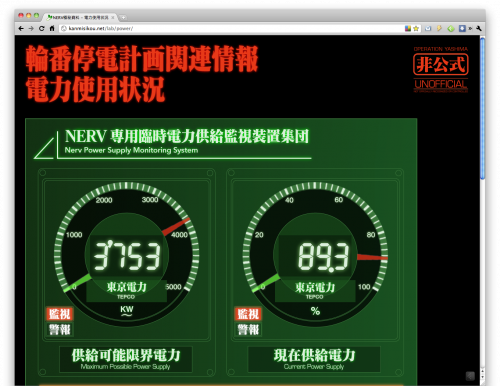This screenshot has width=500, height=386.
Task: Click the UNOFFICIAL text under the stamp
Action: click(x=441, y=84)
